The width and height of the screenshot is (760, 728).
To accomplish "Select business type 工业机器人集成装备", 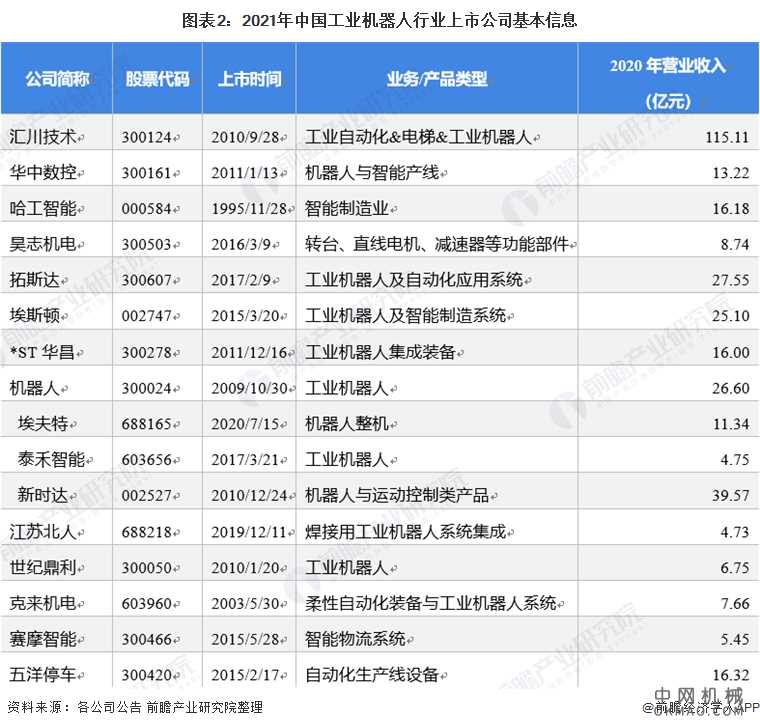I will [x=380, y=352].
